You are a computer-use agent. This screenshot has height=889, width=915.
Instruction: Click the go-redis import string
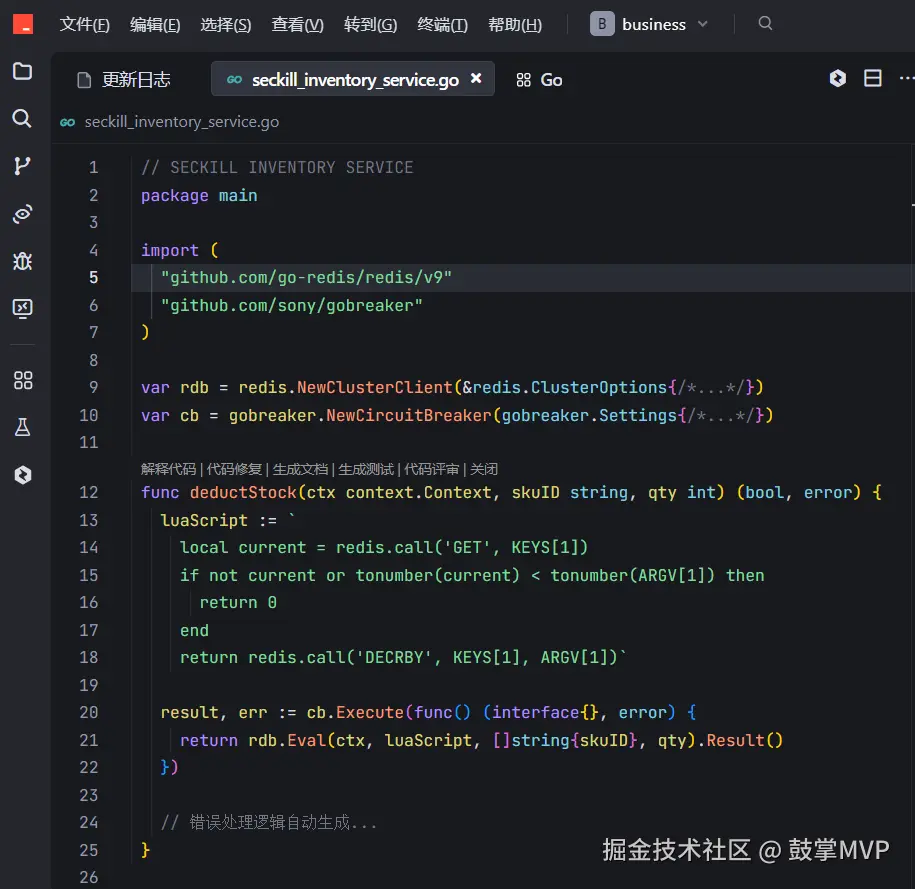point(306,277)
